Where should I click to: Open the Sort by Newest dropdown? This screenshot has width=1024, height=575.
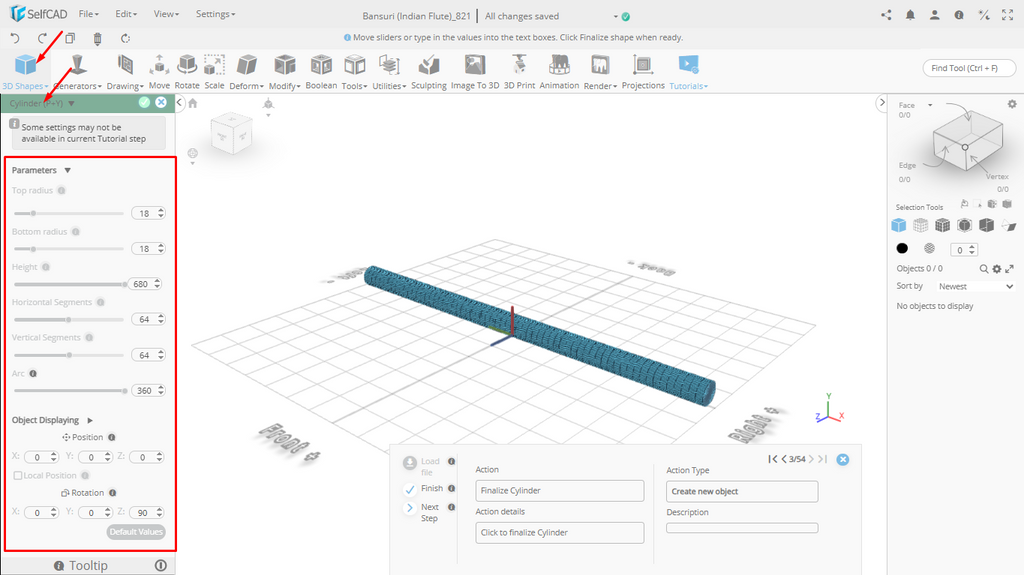(975, 286)
